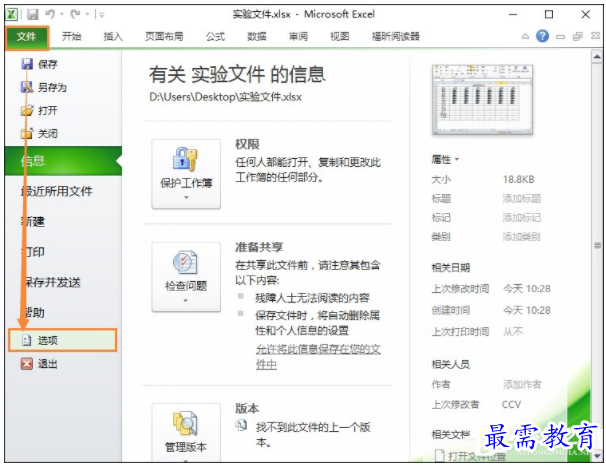
Task: Click the 18.8KB file size value
Action: pyautogui.click(x=519, y=179)
